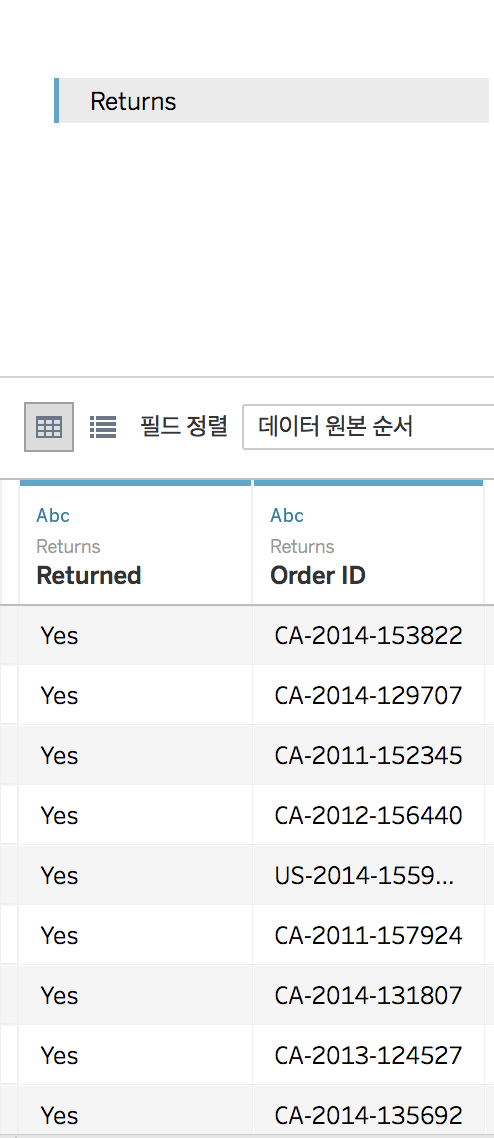Click cell CA-2011-157924
The image size is (494, 1138).
[x=368, y=936]
